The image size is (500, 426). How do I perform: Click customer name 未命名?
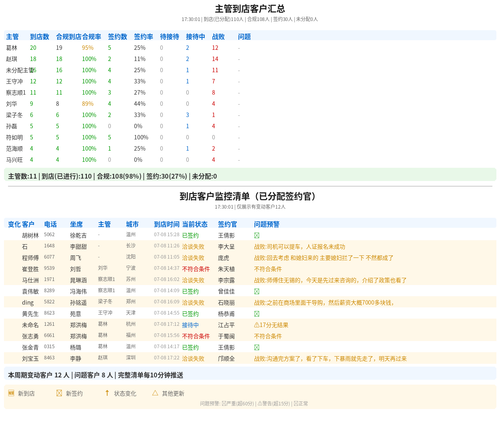(30, 325)
